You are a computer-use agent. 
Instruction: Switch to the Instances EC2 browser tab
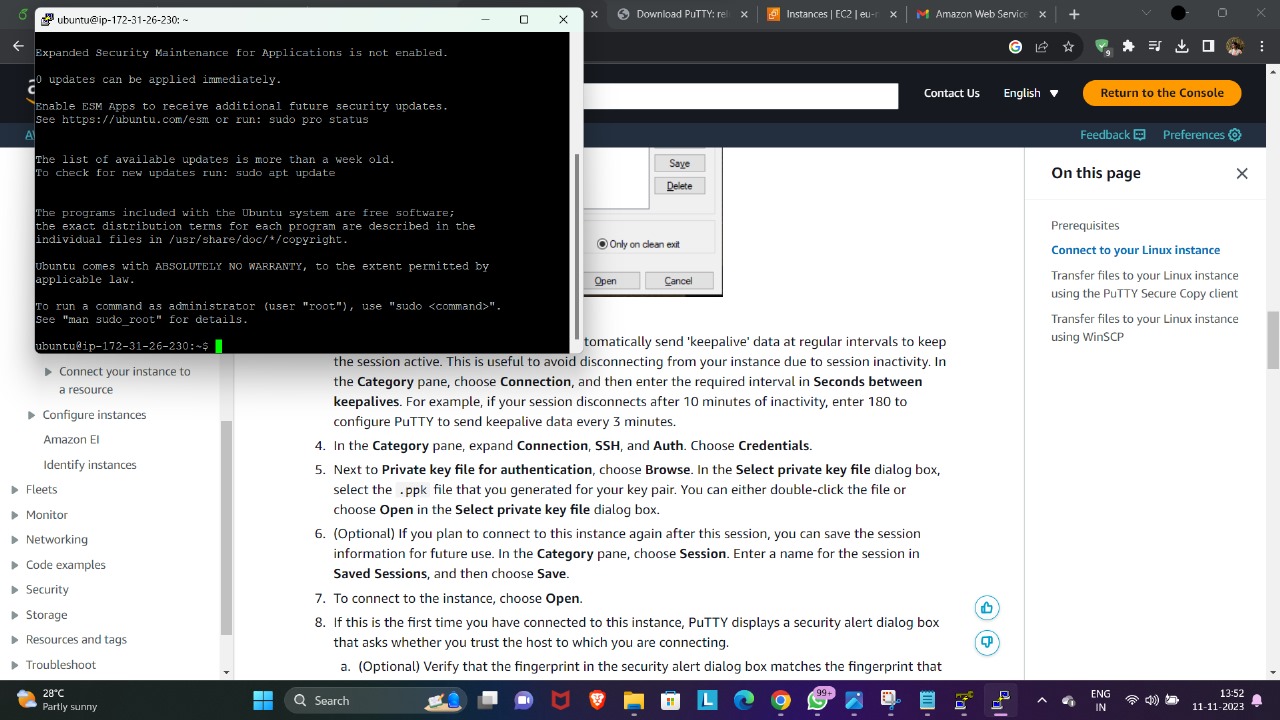[830, 15]
